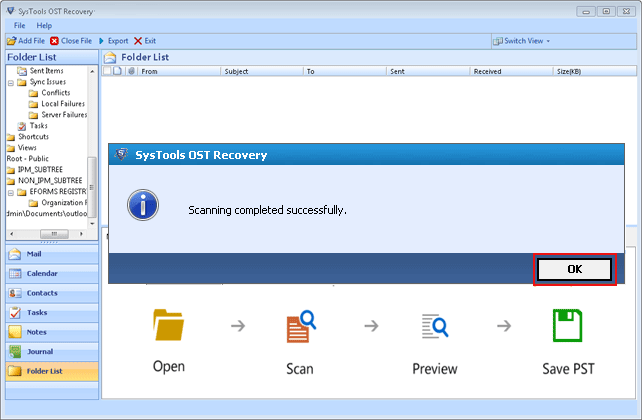Sort by the To column header
This screenshot has width=642, height=420.
(x=345, y=71)
